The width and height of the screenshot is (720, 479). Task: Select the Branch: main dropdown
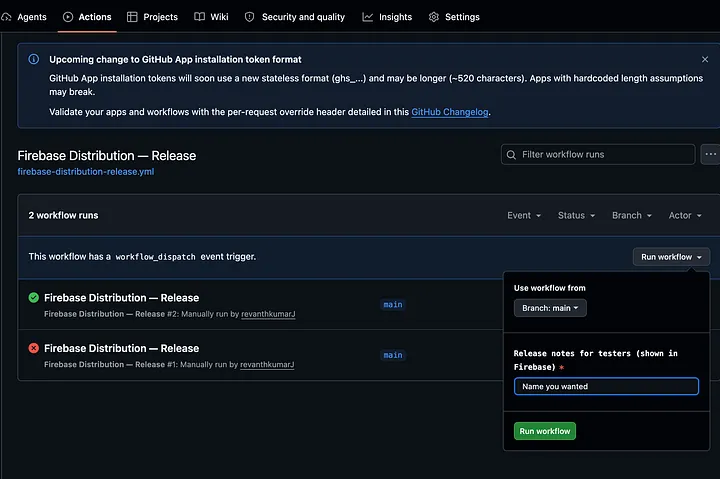550,308
